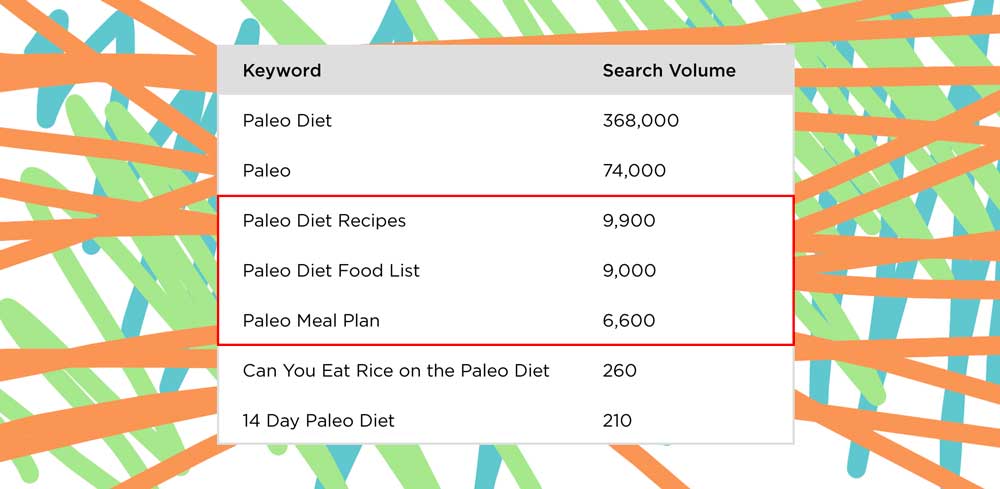Click the 9,000 search volume value
Viewport: 1000px width, 489px height.
pyautogui.click(x=628, y=270)
